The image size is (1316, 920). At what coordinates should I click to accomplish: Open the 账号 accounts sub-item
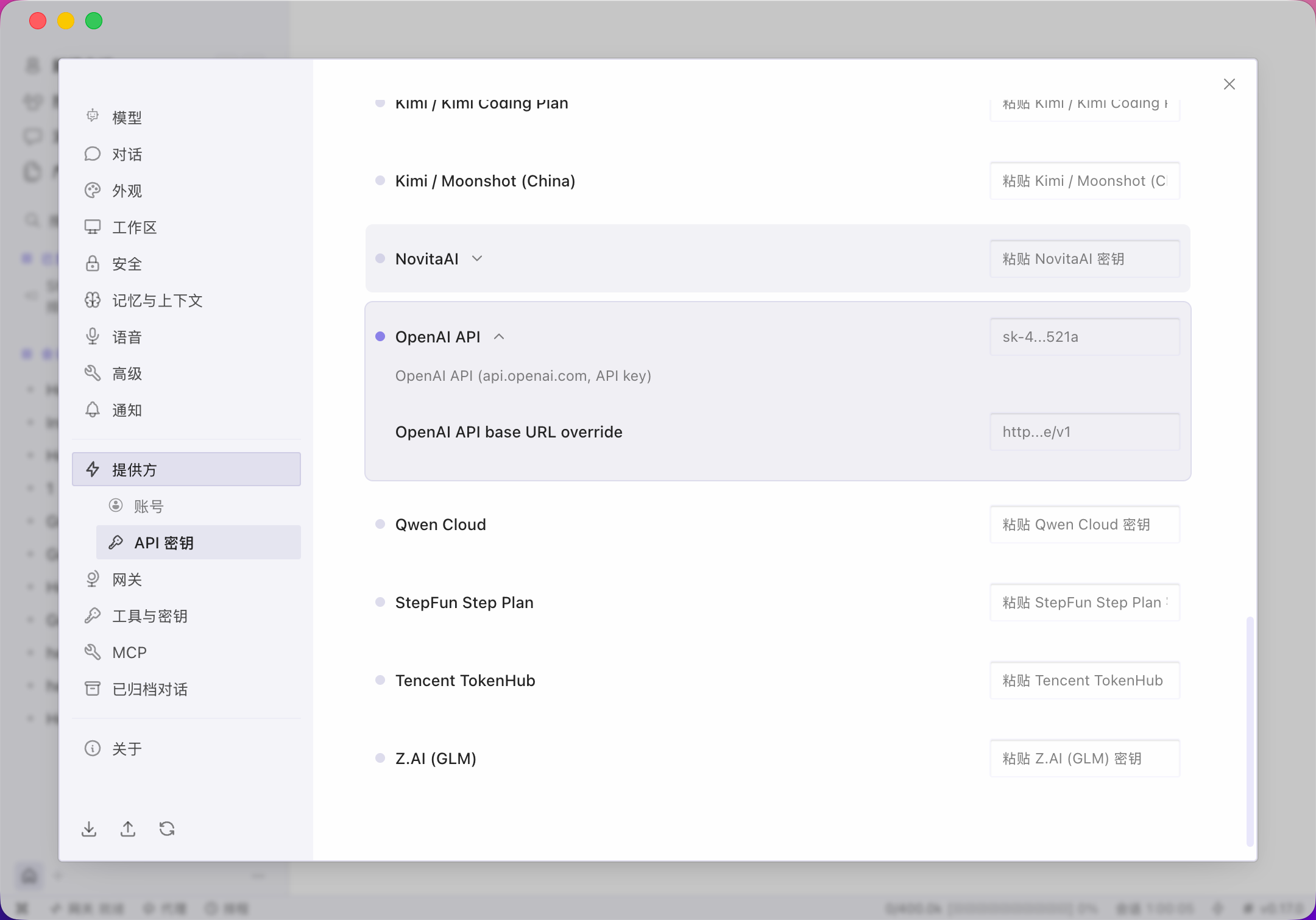pyautogui.click(x=198, y=506)
